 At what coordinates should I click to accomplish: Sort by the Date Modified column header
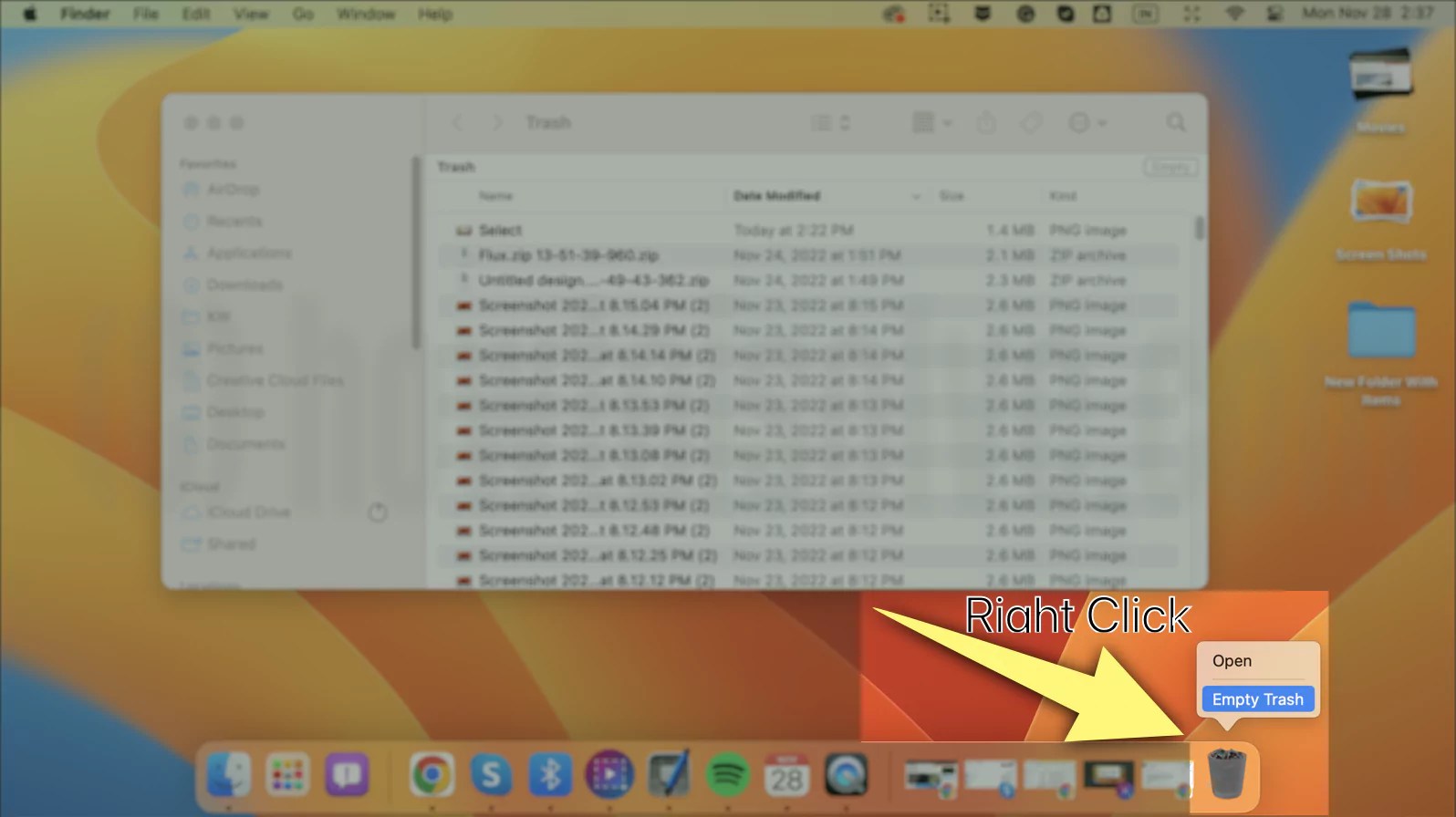(x=776, y=196)
